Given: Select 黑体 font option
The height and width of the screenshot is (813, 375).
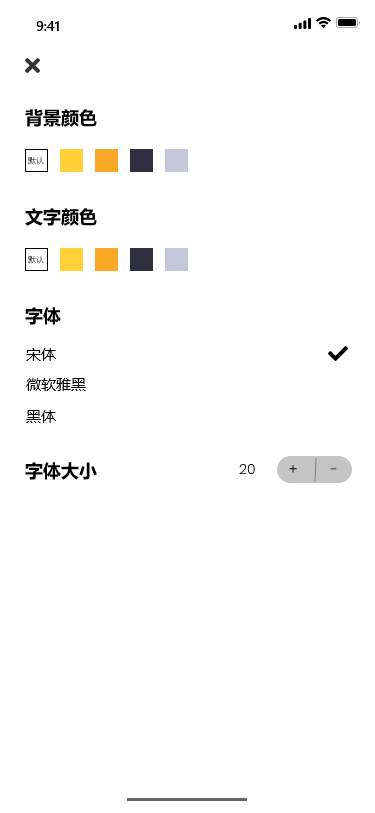Looking at the screenshot, I should [x=41, y=416].
